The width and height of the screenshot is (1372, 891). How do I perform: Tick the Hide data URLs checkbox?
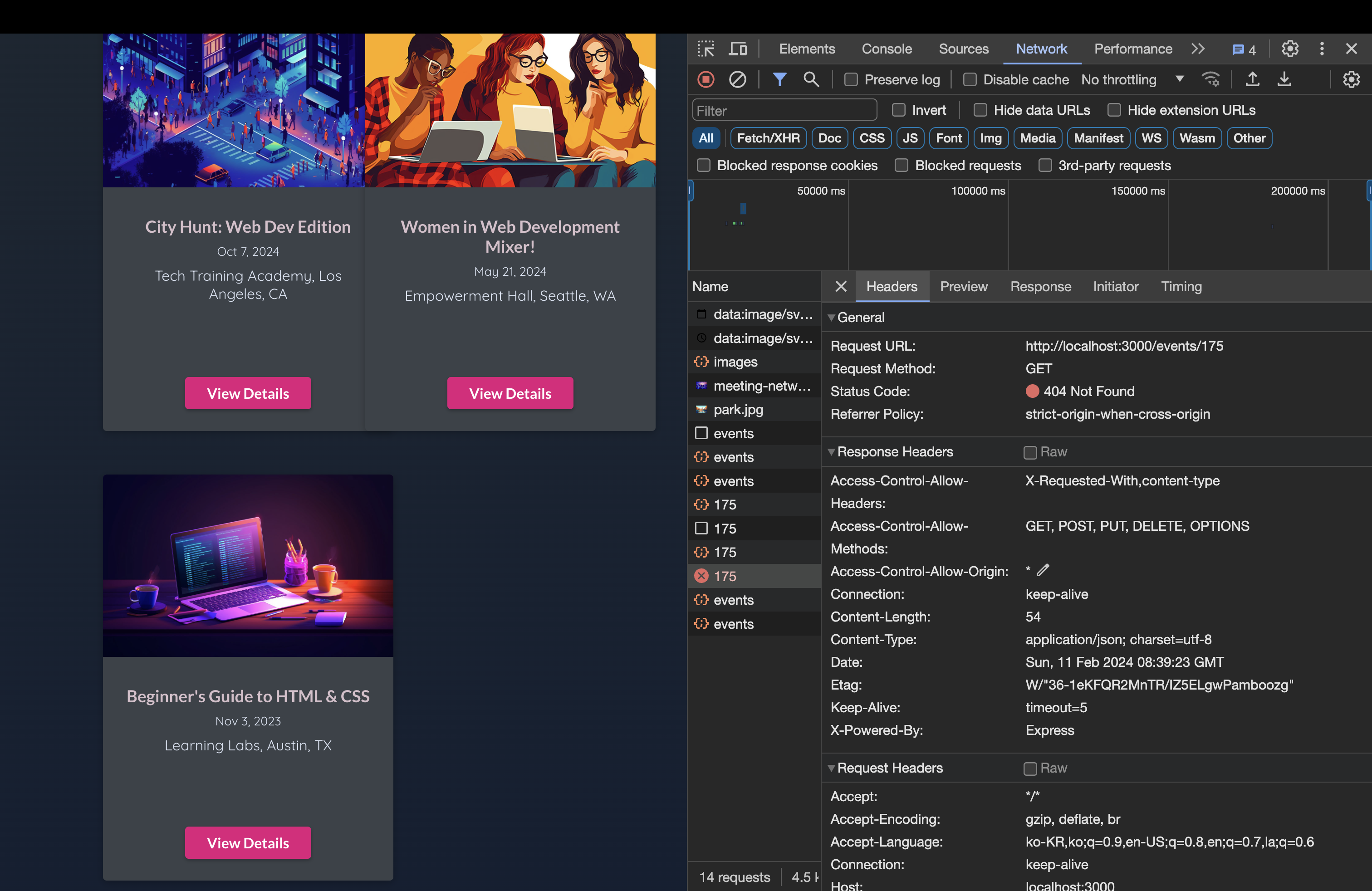tap(980, 110)
